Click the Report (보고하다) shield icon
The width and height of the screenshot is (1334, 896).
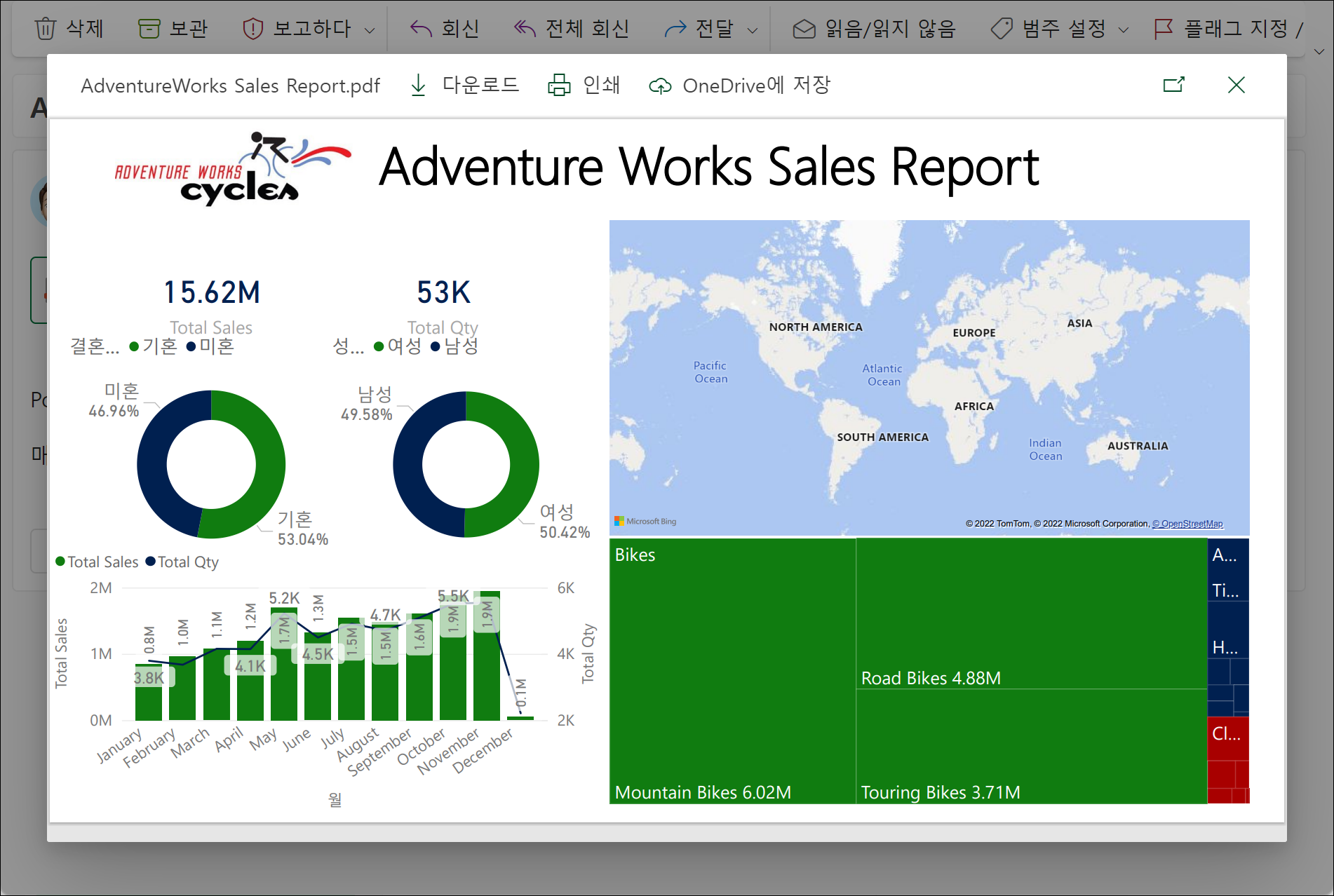point(252,29)
